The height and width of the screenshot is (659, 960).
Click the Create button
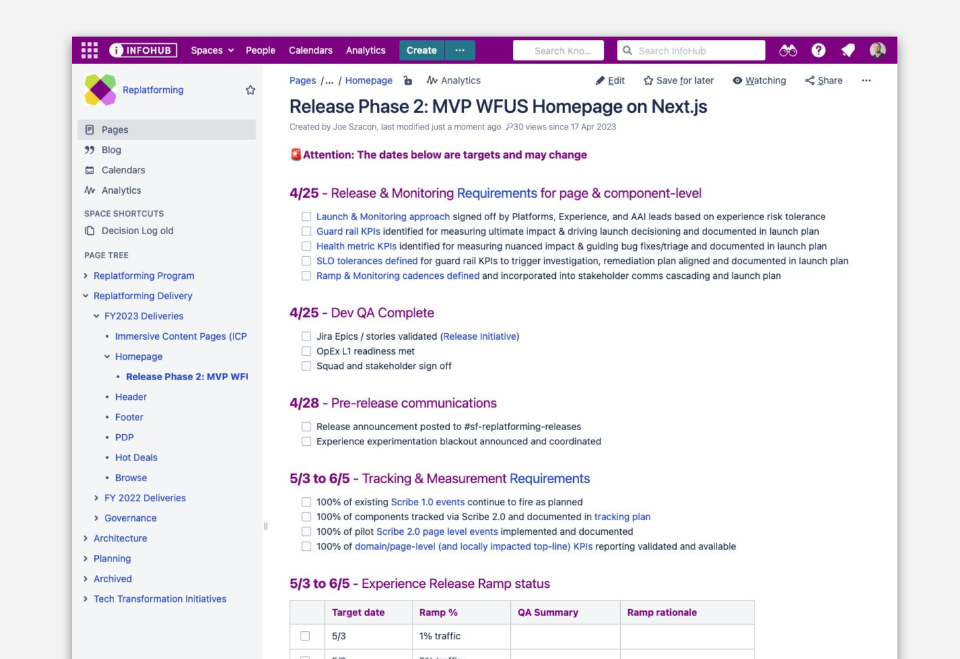point(421,50)
